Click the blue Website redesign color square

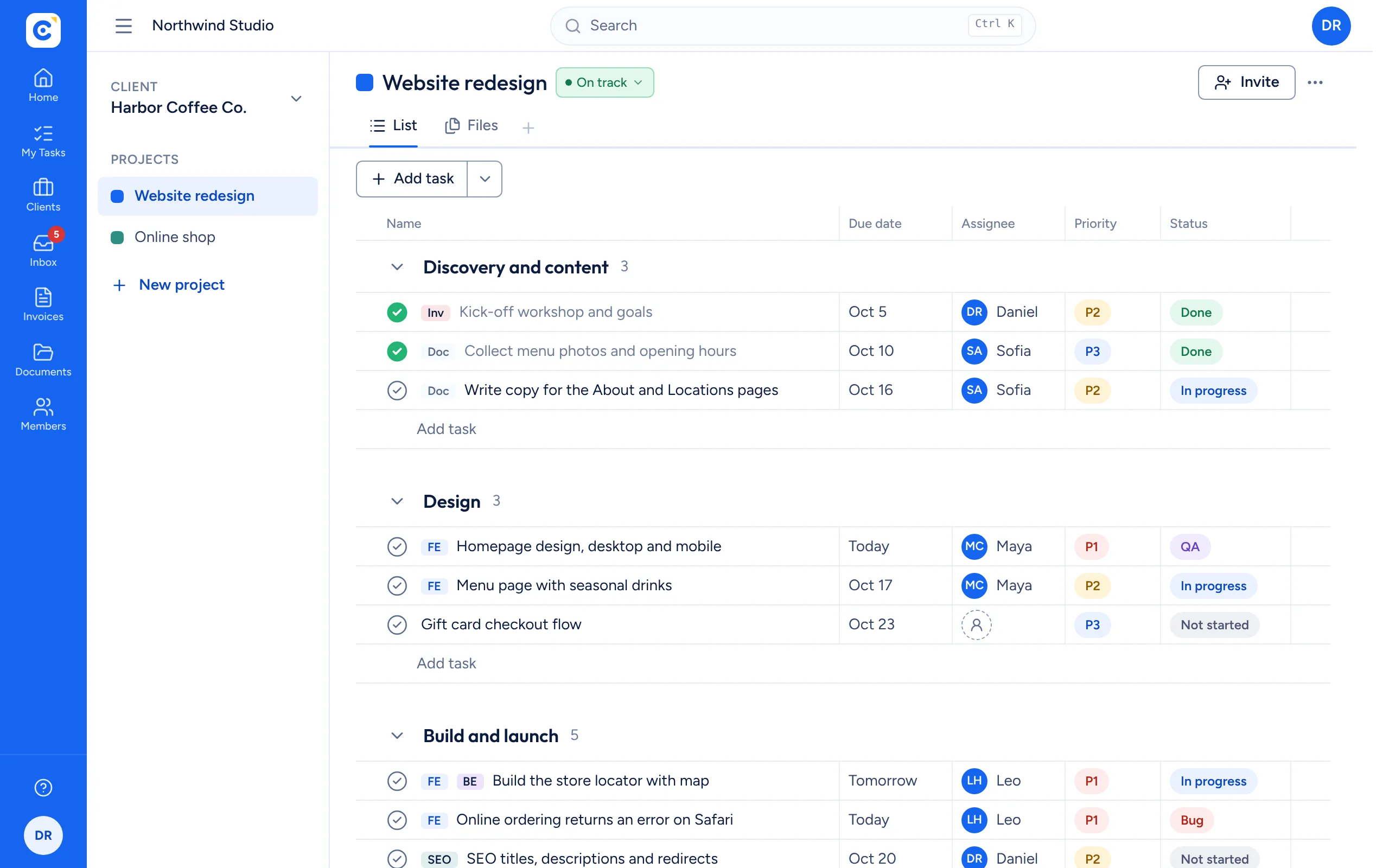tap(365, 82)
